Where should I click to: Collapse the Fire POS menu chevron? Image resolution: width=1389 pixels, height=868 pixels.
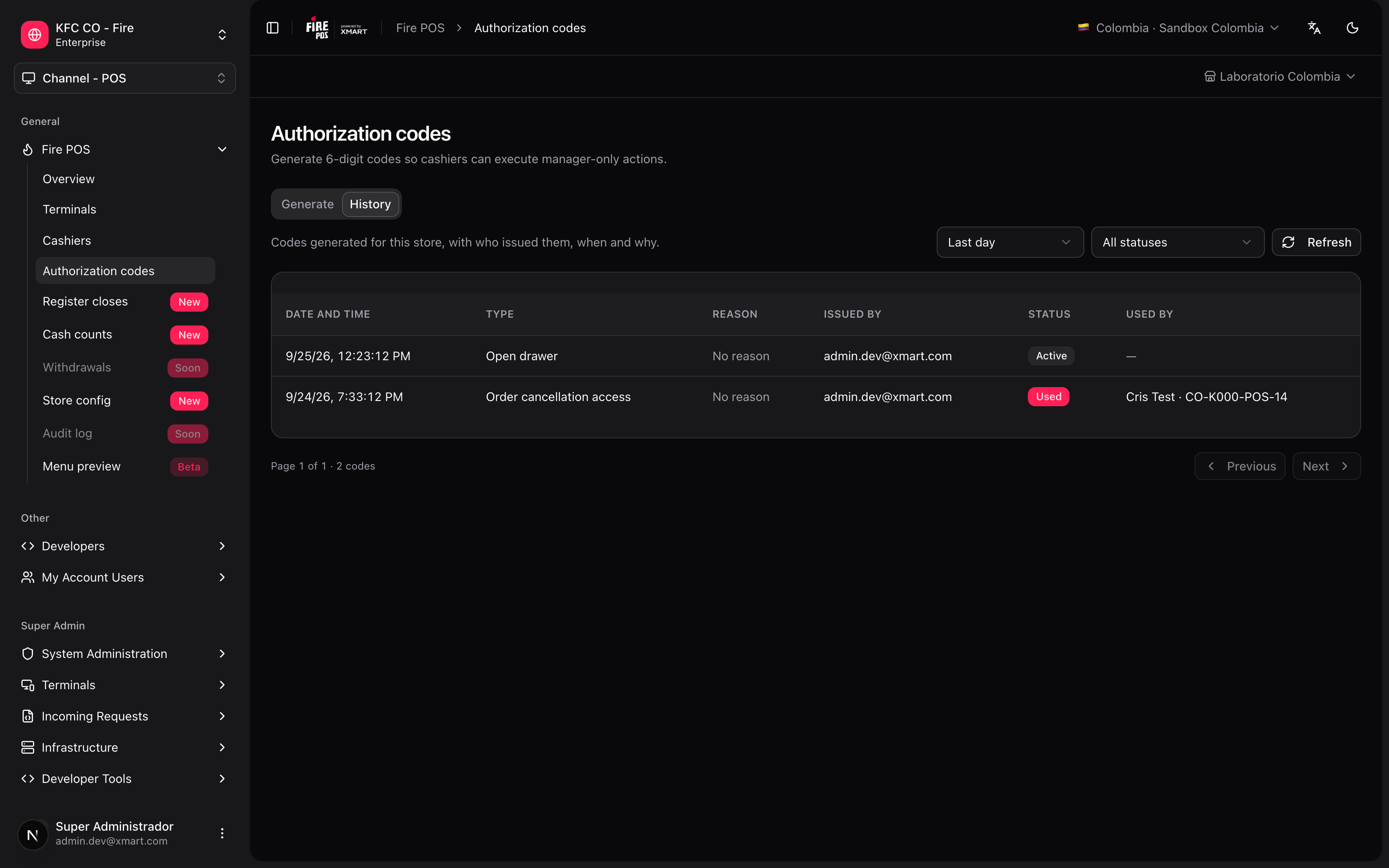pos(222,149)
